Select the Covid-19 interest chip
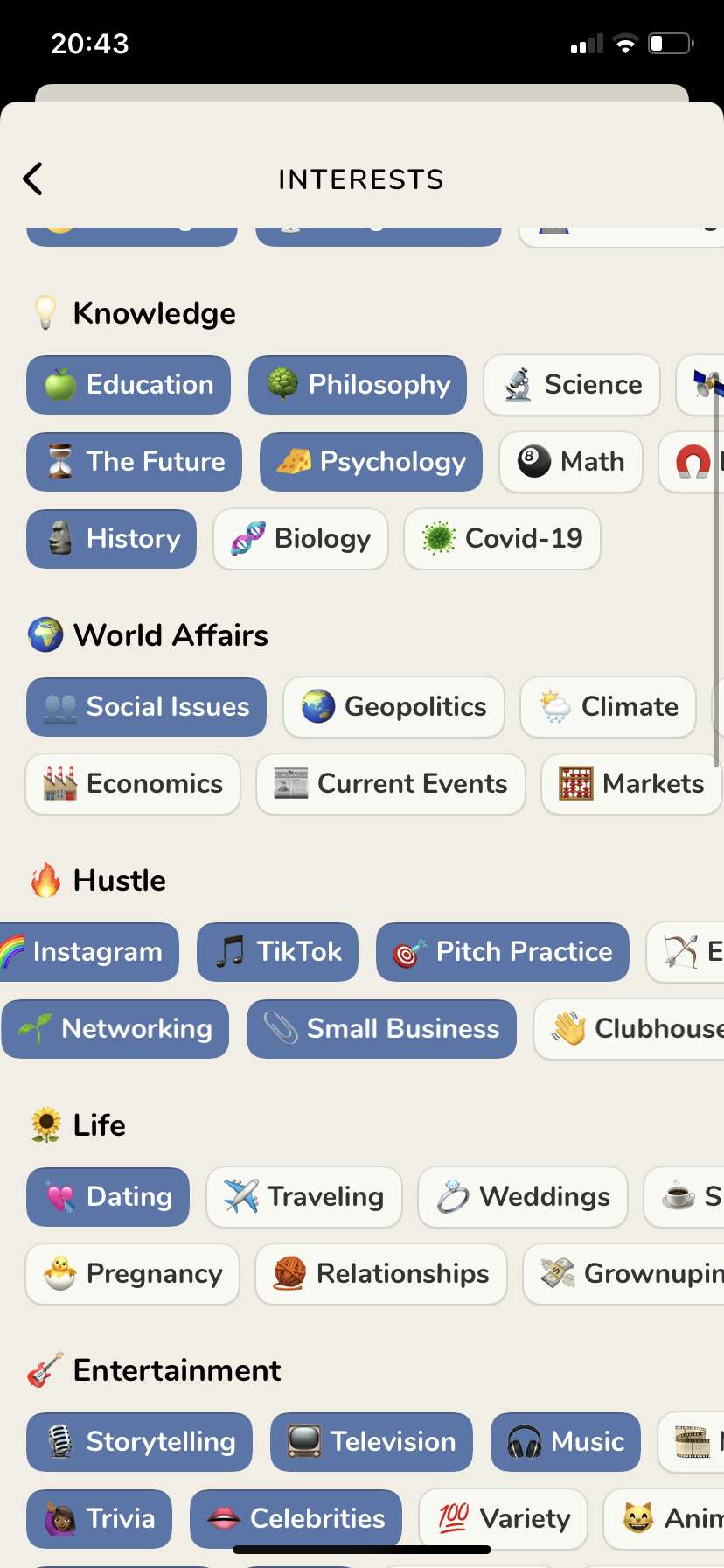Viewport: 724px width, 1568px height. point(502,539)
